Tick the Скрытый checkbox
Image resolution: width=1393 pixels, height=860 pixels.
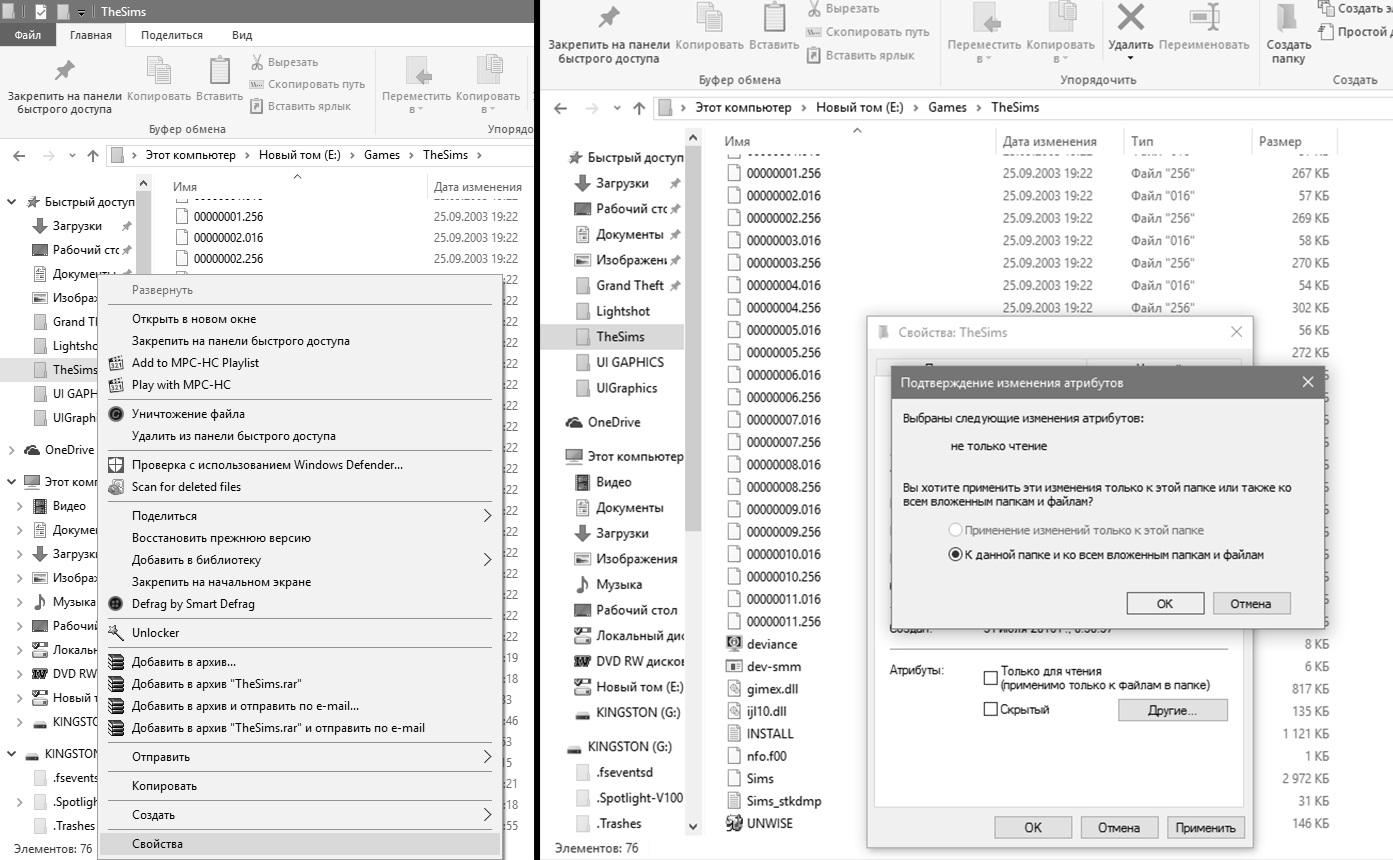tap(991, 709)
